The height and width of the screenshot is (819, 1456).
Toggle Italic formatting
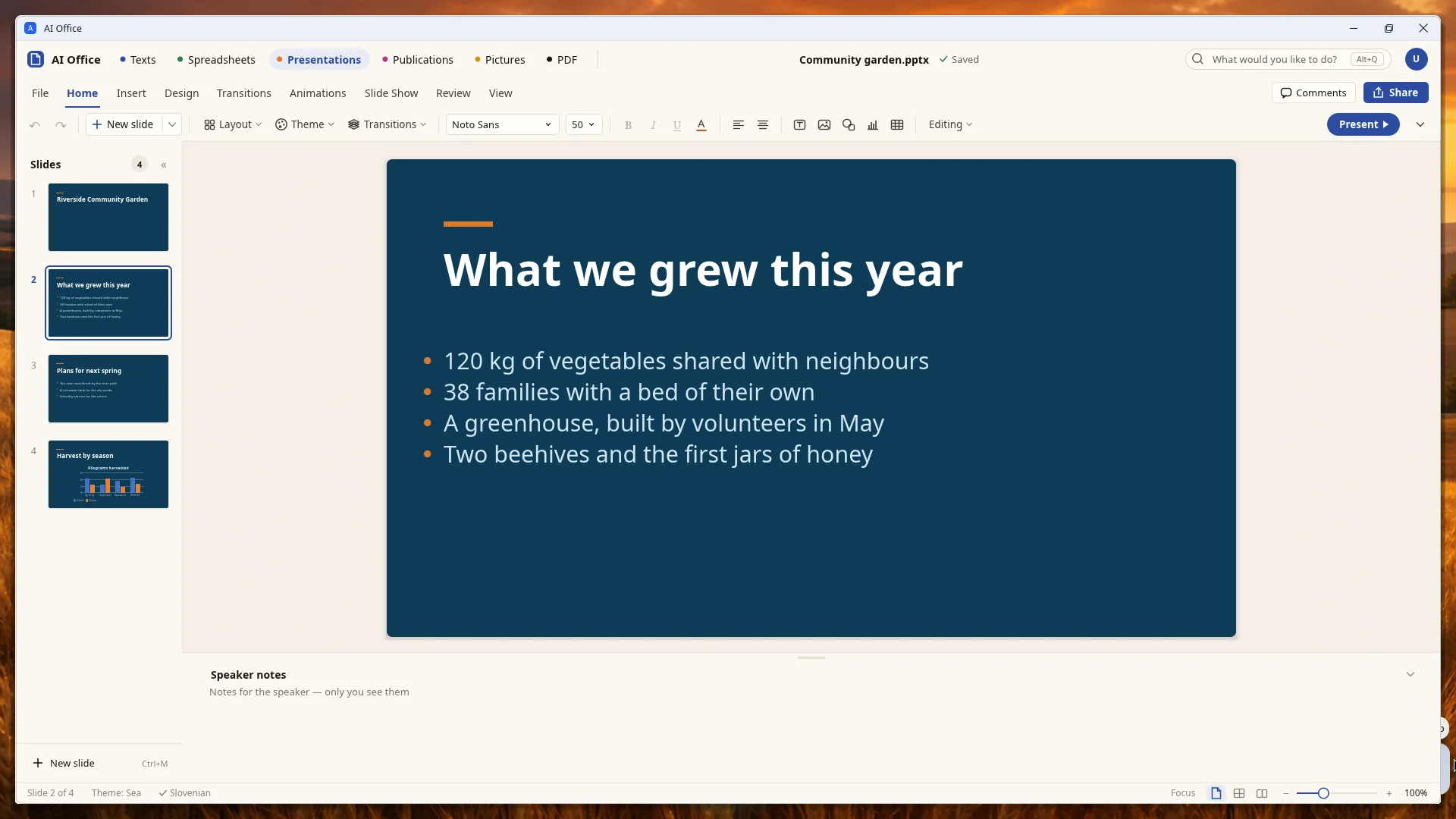pos(653,125)
